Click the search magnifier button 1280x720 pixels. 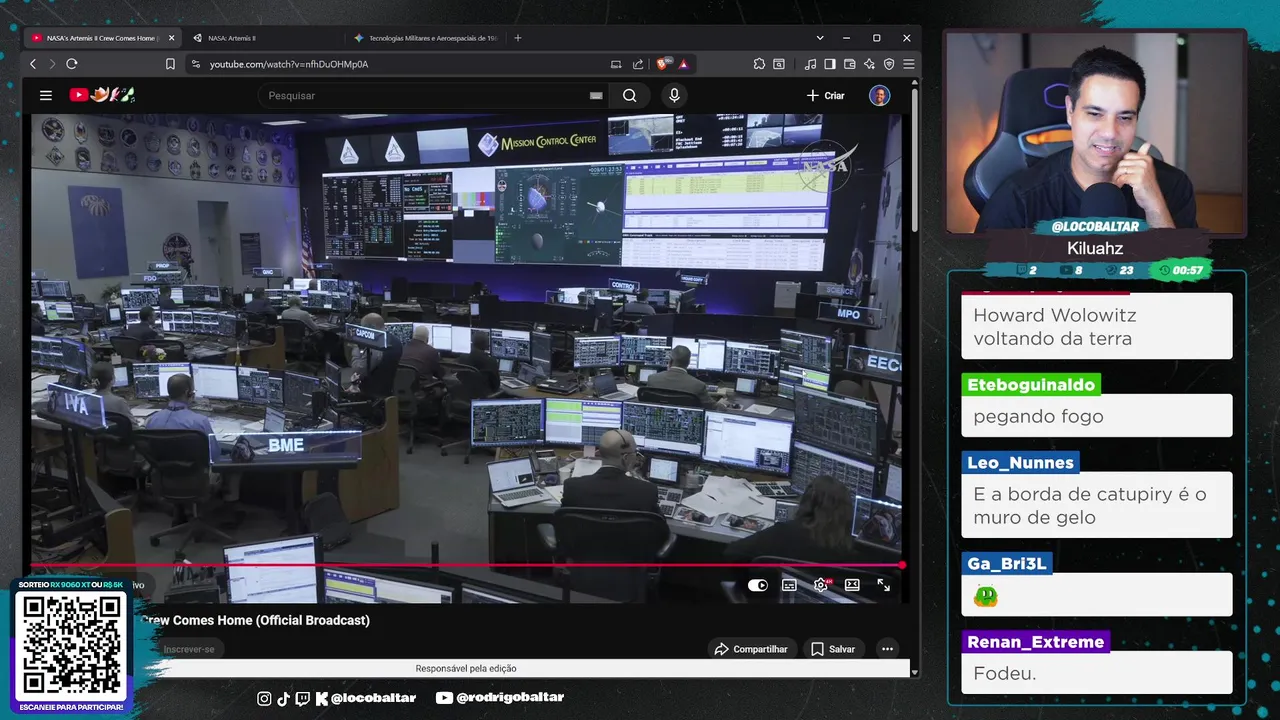point(629,95)
